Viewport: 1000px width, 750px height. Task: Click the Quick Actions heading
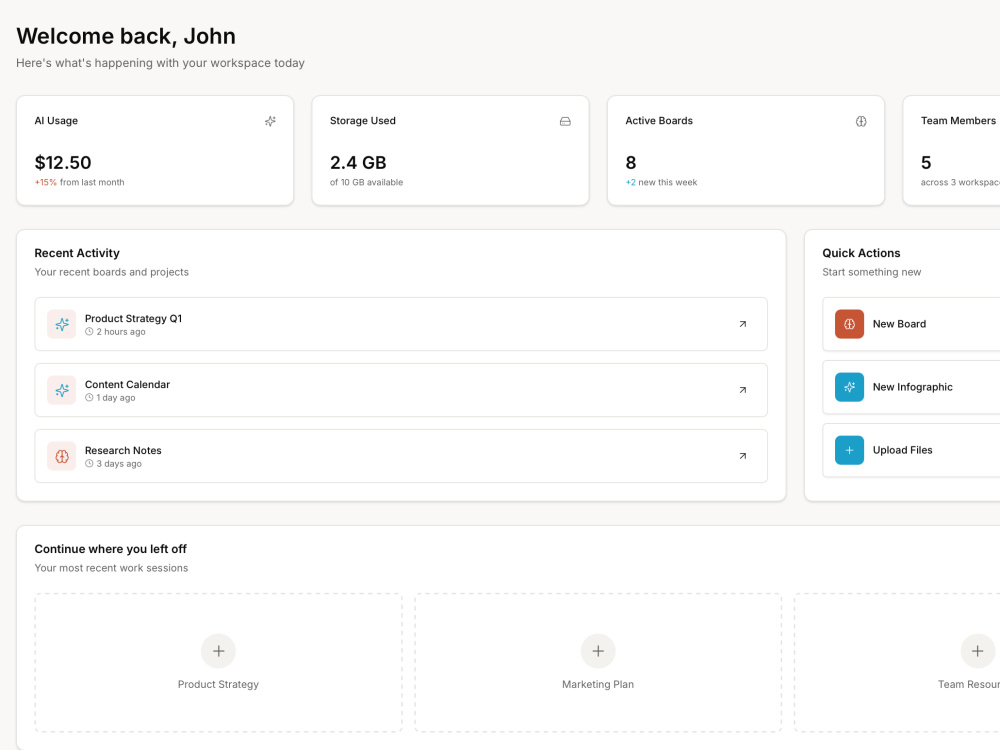pos(862,253)
